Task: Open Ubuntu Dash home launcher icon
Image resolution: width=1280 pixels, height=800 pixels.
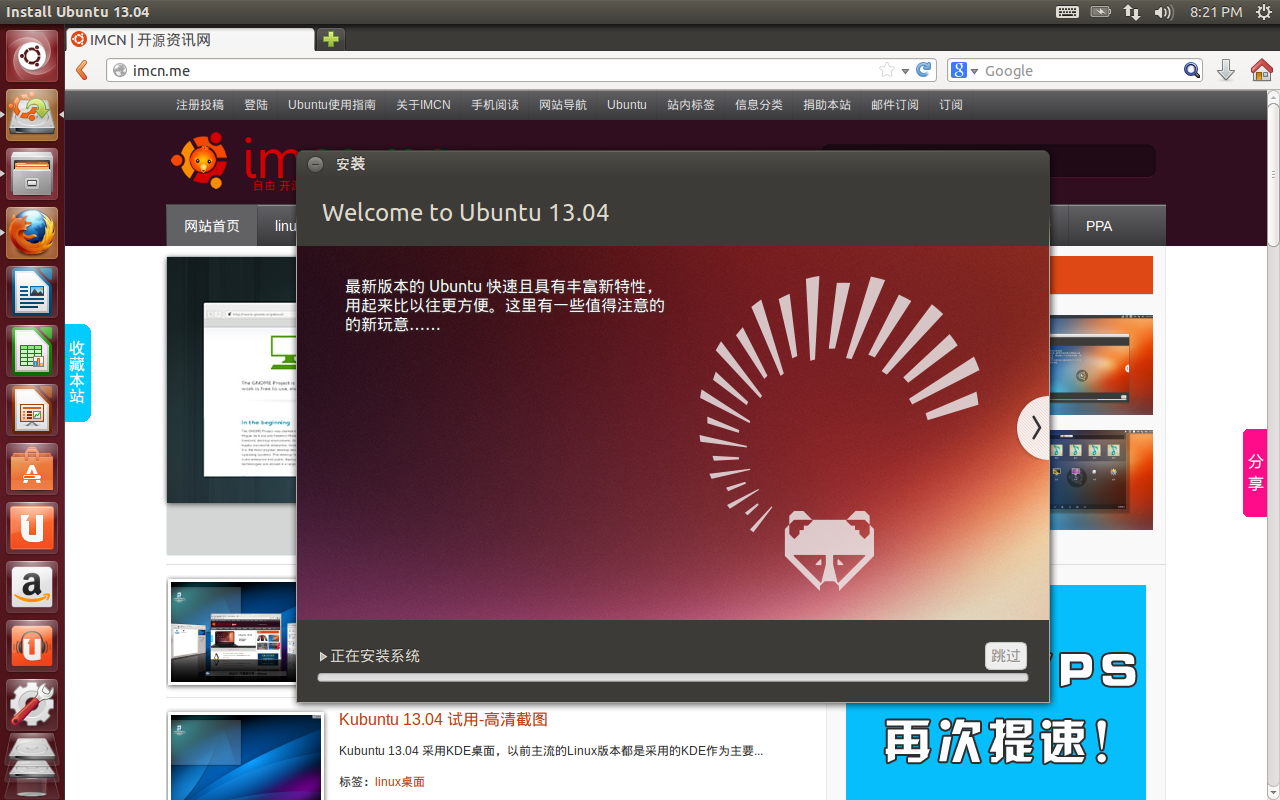Action: pos(32,57)
